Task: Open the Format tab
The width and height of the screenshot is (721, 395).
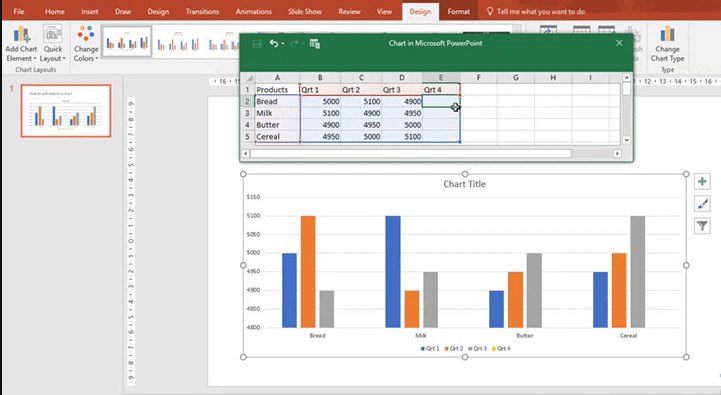Action: (x=458, y=11)
